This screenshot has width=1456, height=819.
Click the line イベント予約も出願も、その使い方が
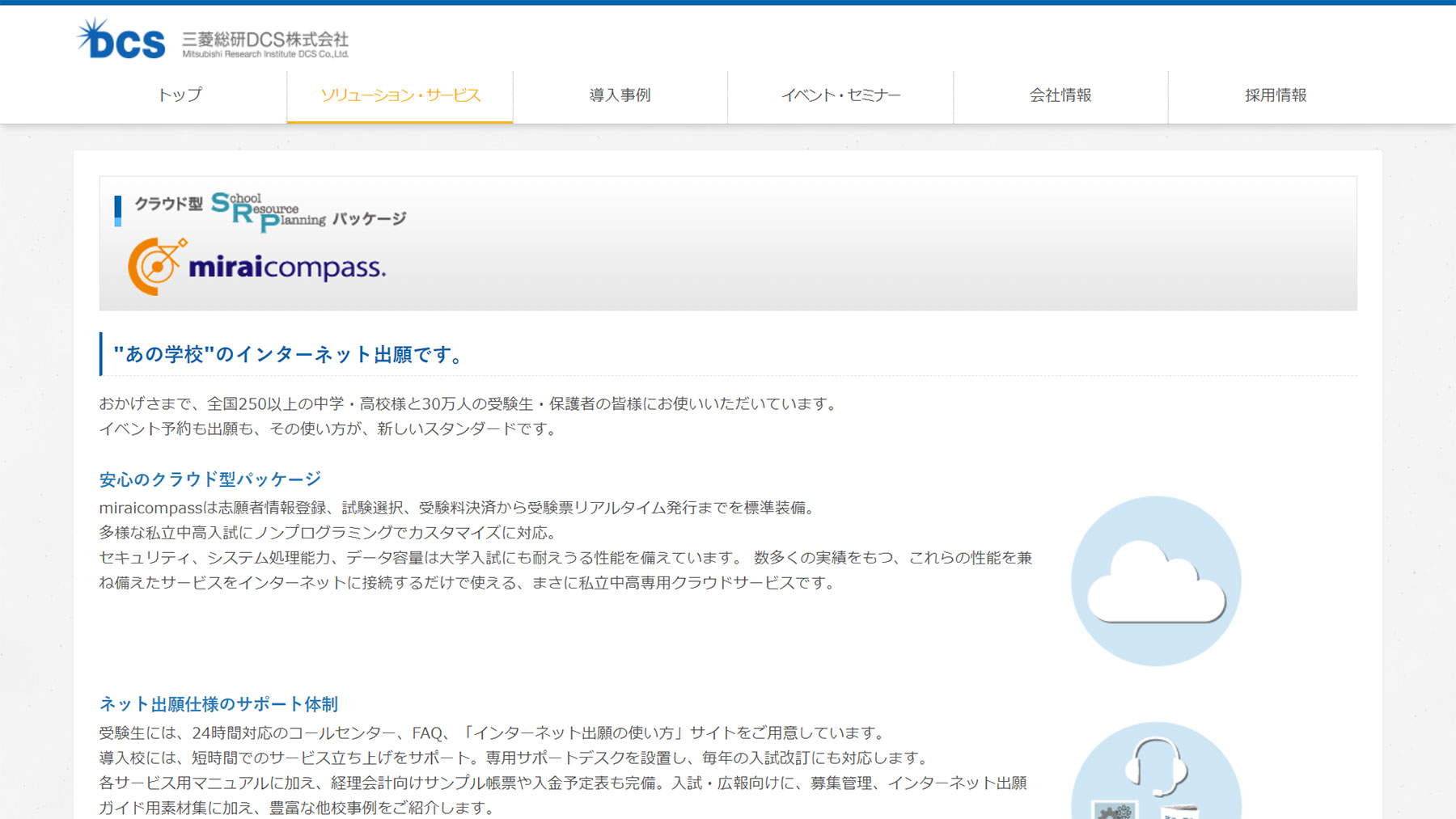330,428
